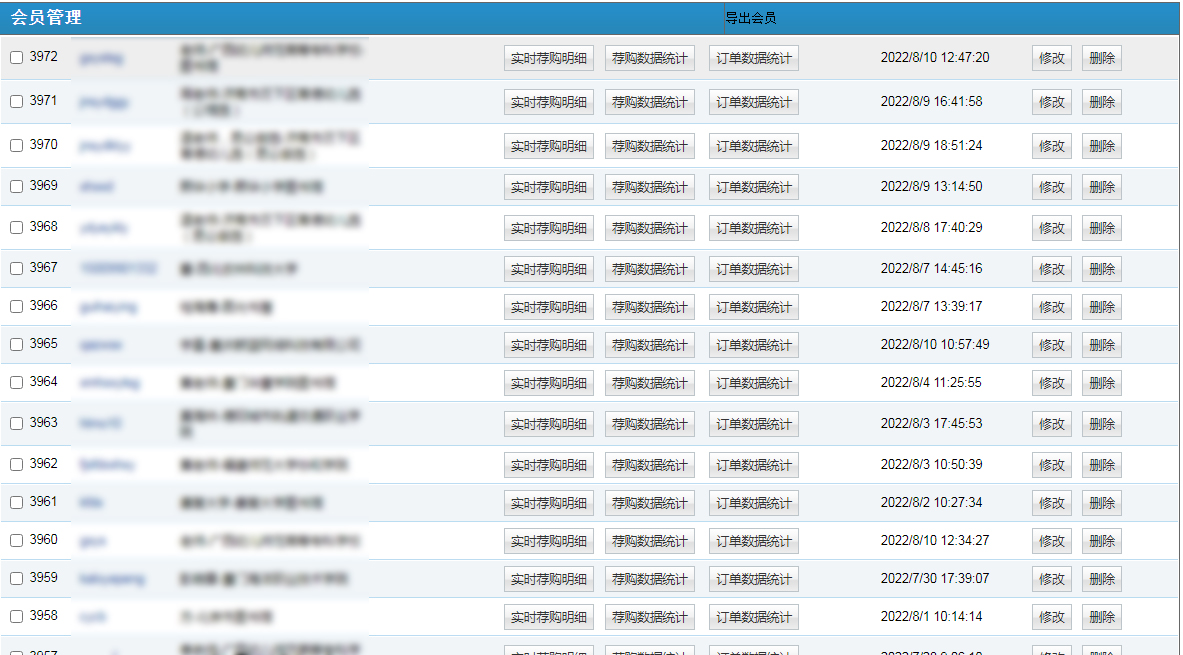Select the checkbox beside member 3969
The image size is (1183, 655).
(x=16, y=187)
